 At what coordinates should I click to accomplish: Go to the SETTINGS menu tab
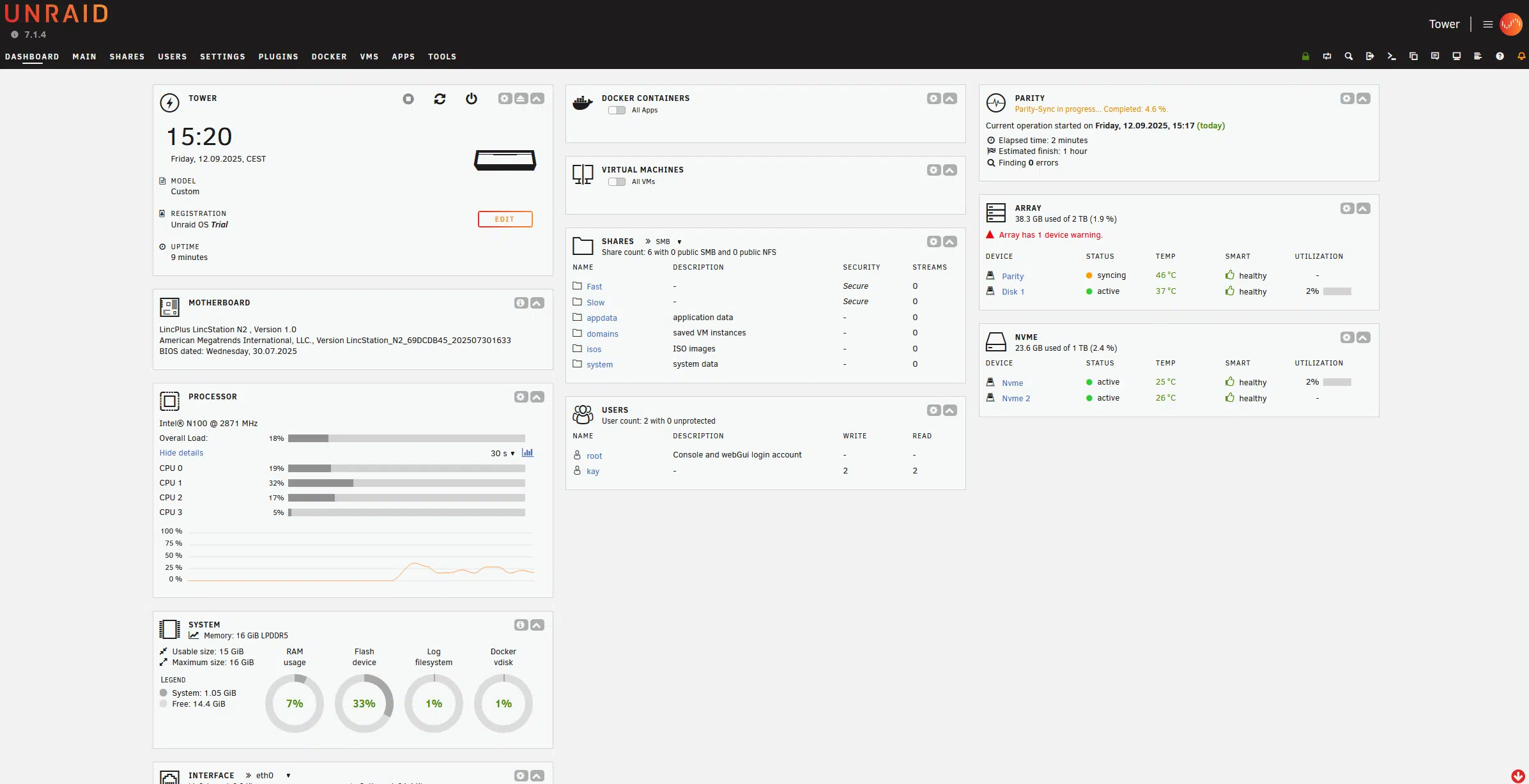(222, 56)
